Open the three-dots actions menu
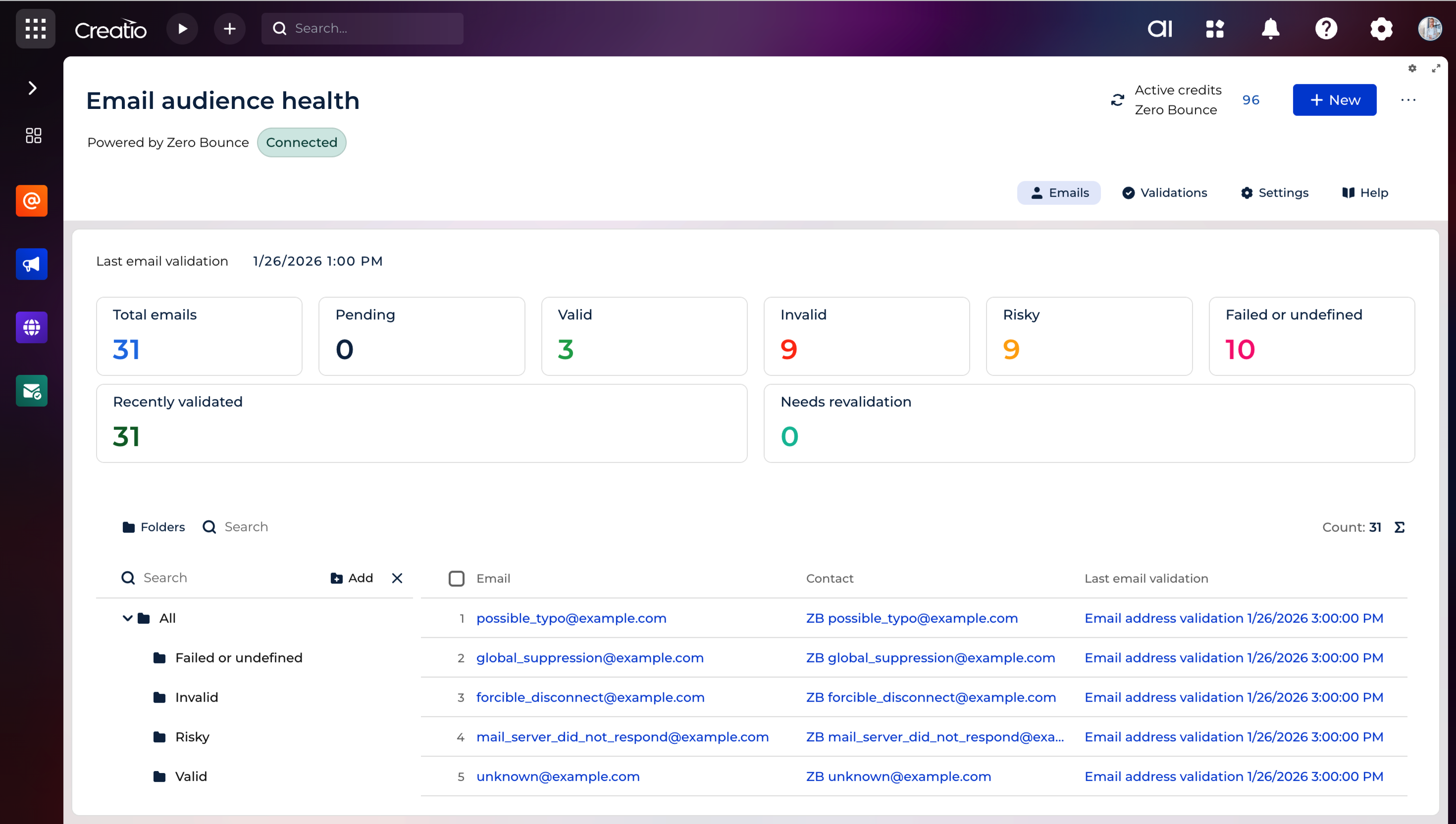 point(1408,100)
